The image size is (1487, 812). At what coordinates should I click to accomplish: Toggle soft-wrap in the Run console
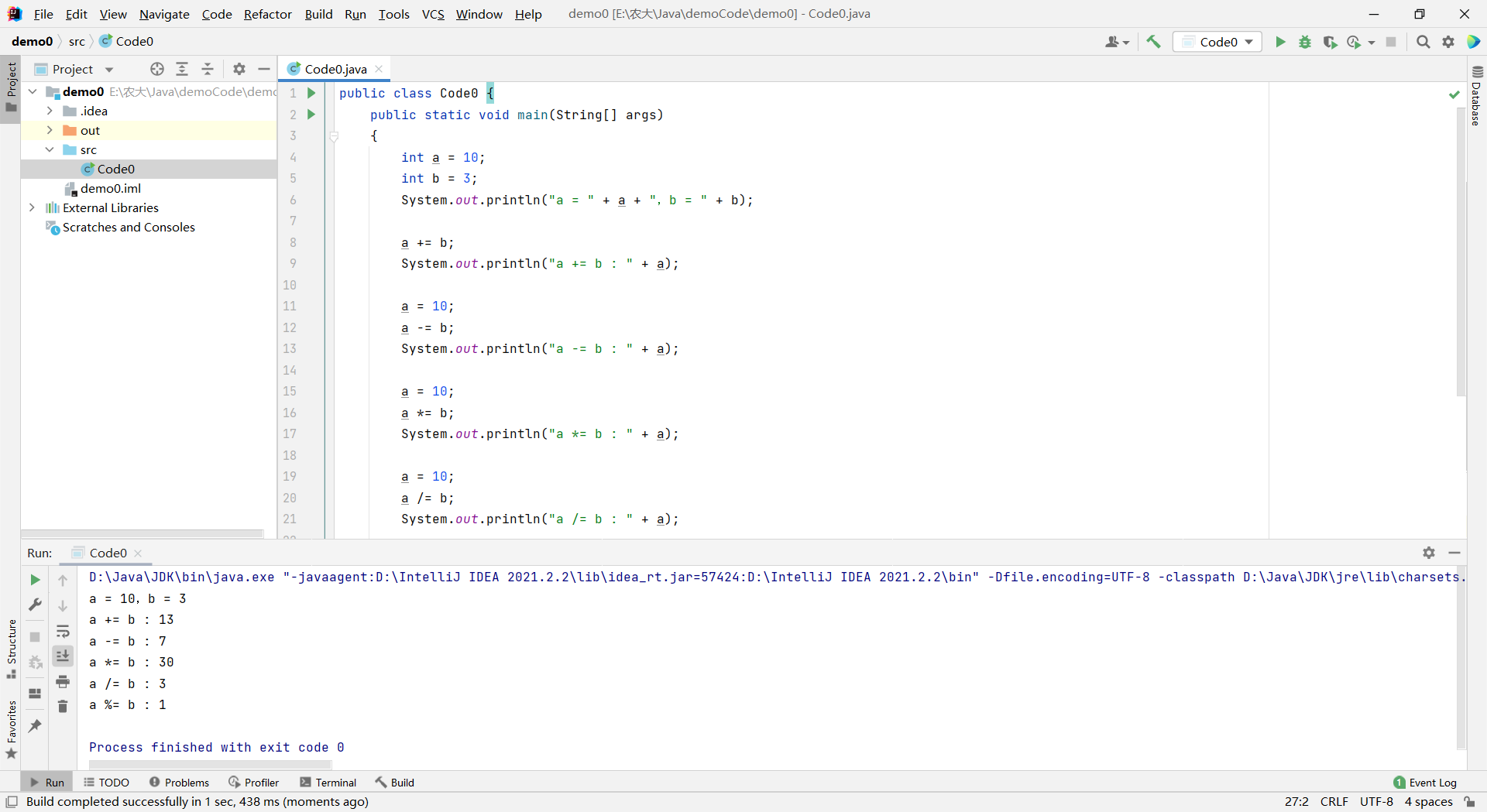pos(63,631)
